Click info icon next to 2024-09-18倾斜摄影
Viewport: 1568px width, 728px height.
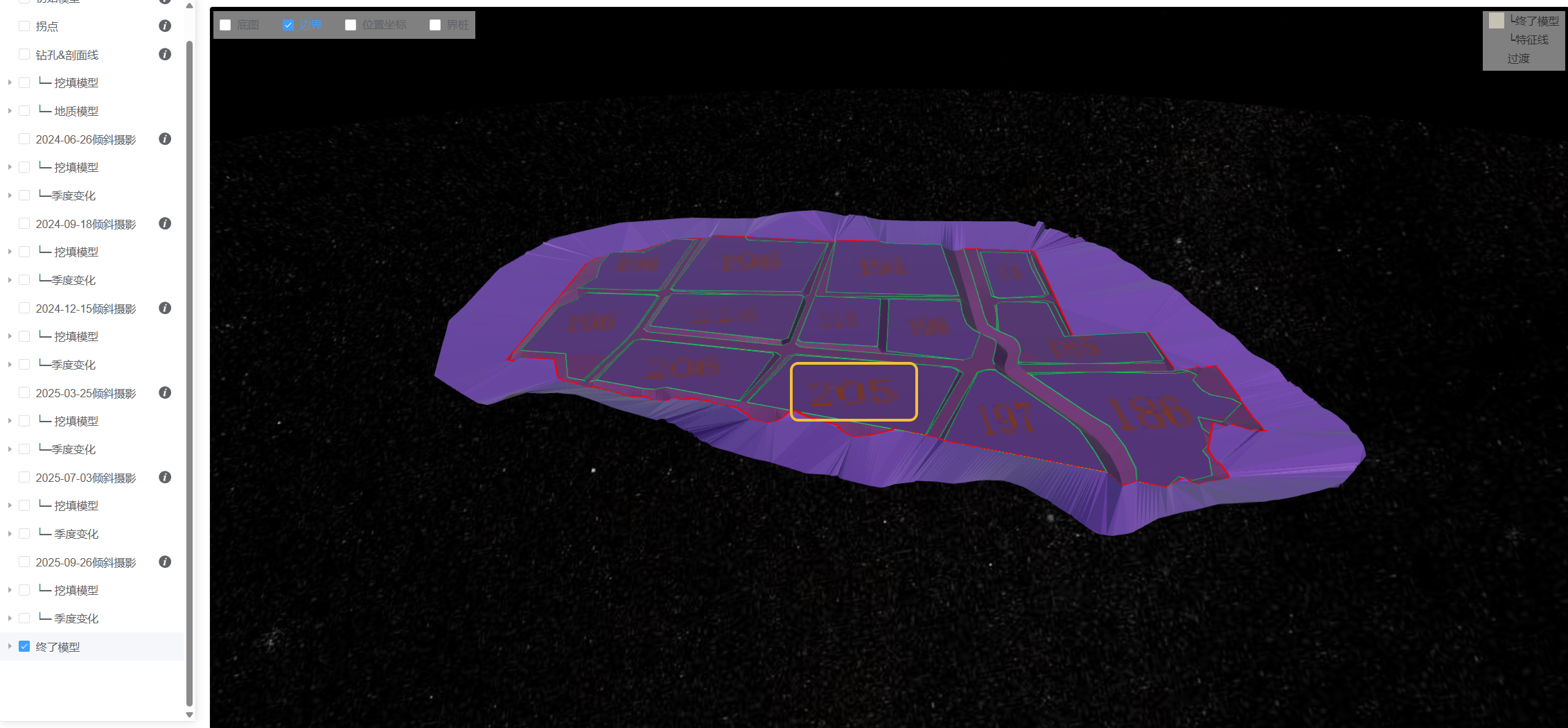pos(165,223)
